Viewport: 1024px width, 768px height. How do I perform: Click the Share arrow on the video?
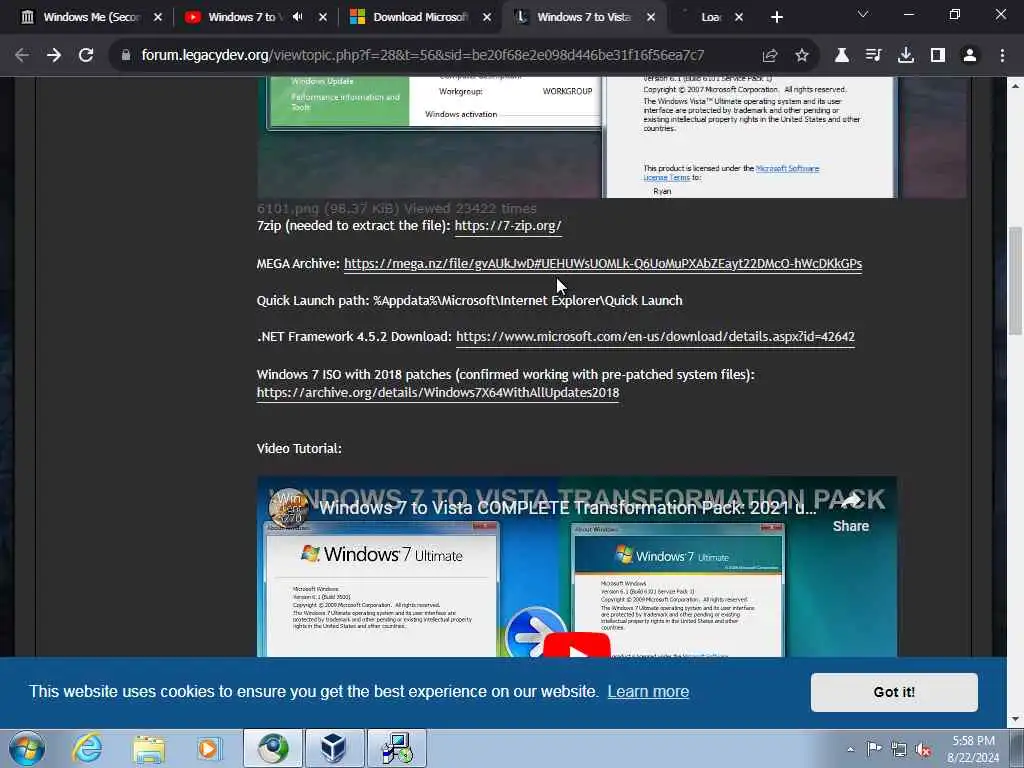point(850,513)
